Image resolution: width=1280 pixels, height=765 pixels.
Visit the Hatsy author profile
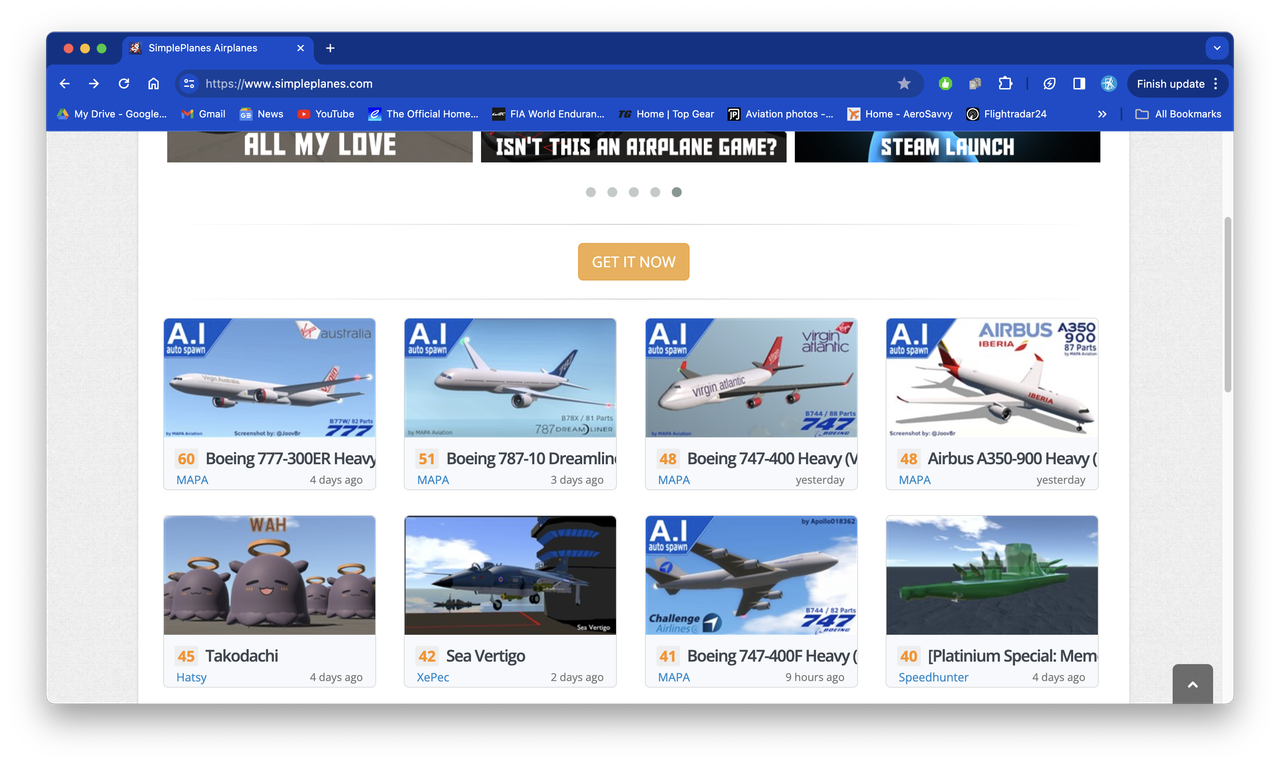point(191,677)
